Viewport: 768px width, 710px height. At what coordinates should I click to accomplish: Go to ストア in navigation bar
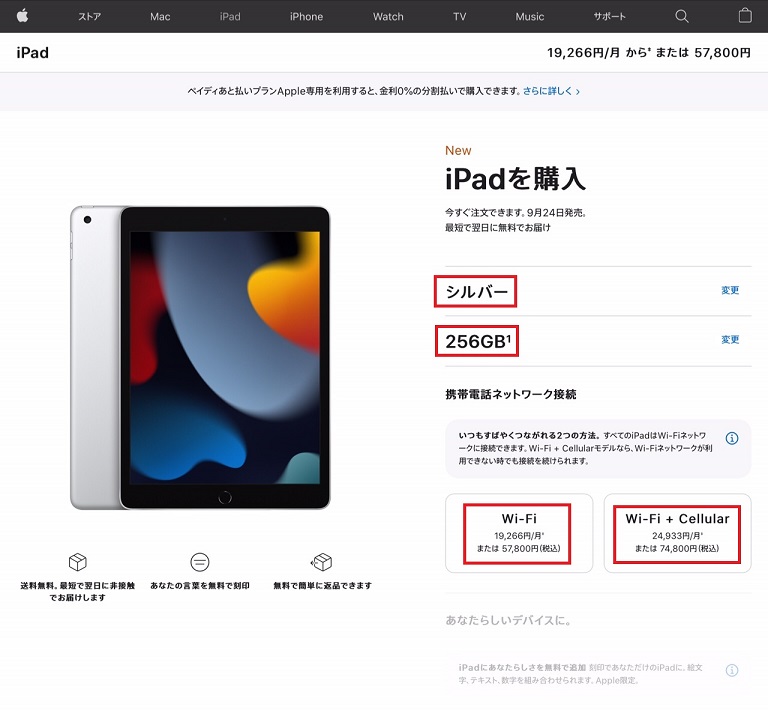[x=90, y=17]
